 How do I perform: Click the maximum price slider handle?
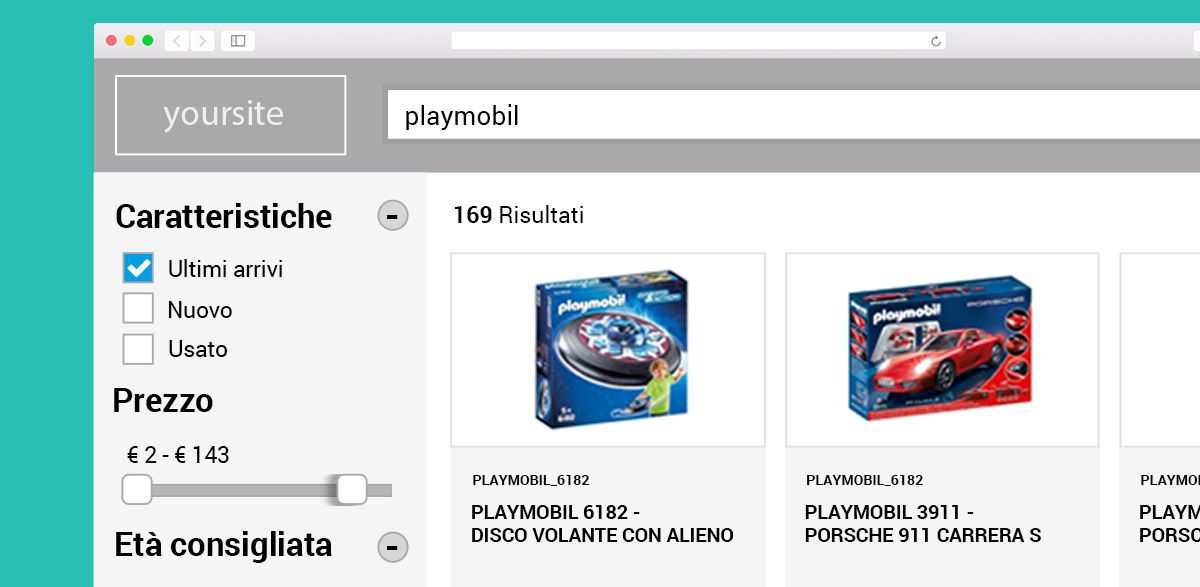(352, 490)
